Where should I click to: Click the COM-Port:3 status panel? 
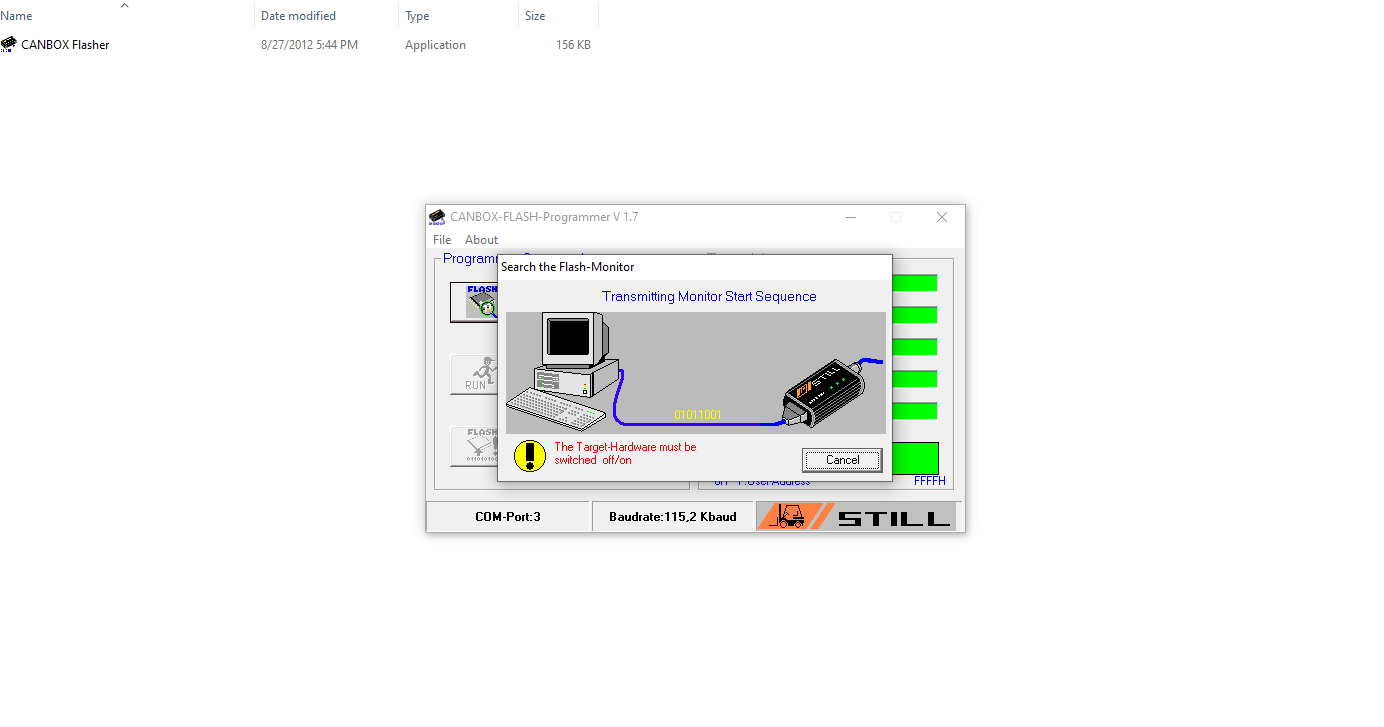point(507,515)
